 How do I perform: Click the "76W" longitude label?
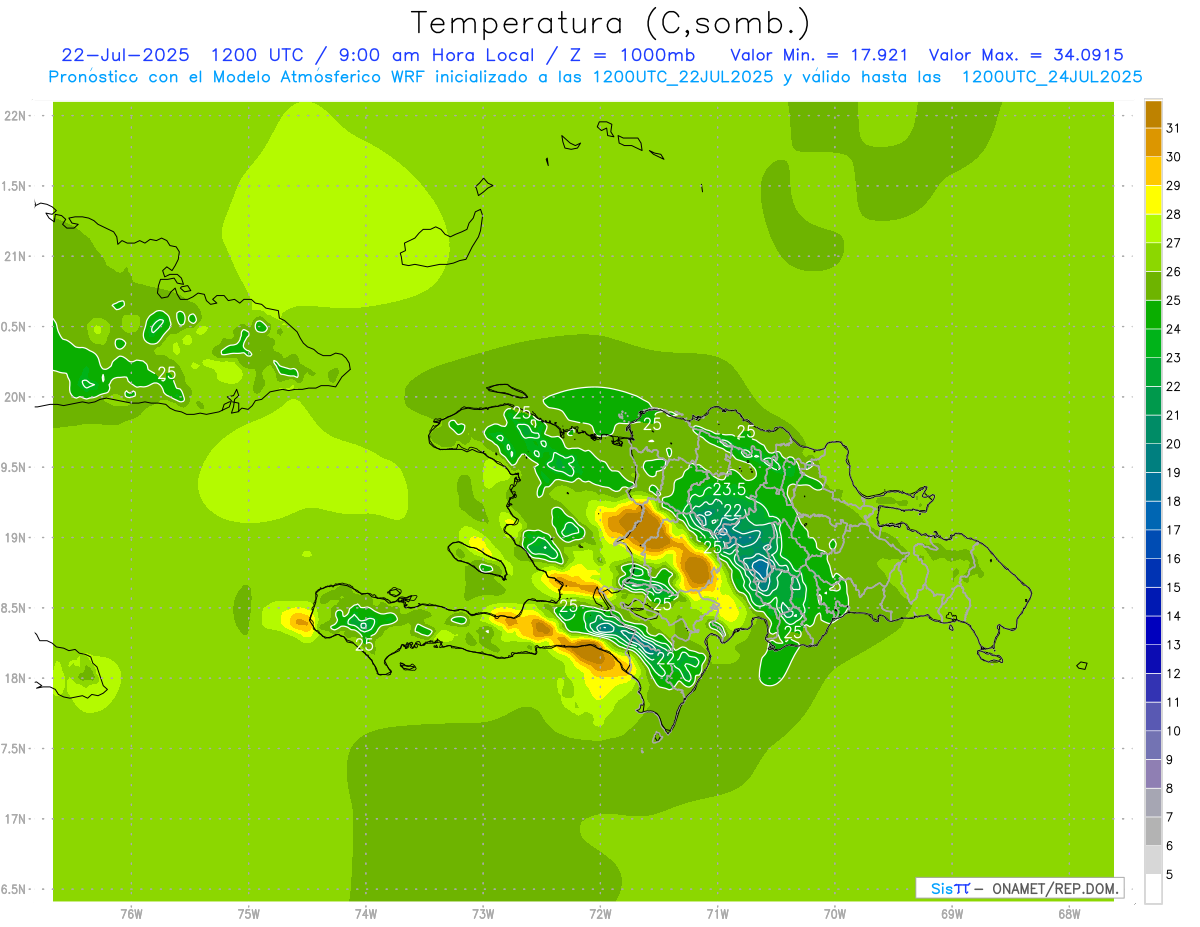tap(131, 914)
